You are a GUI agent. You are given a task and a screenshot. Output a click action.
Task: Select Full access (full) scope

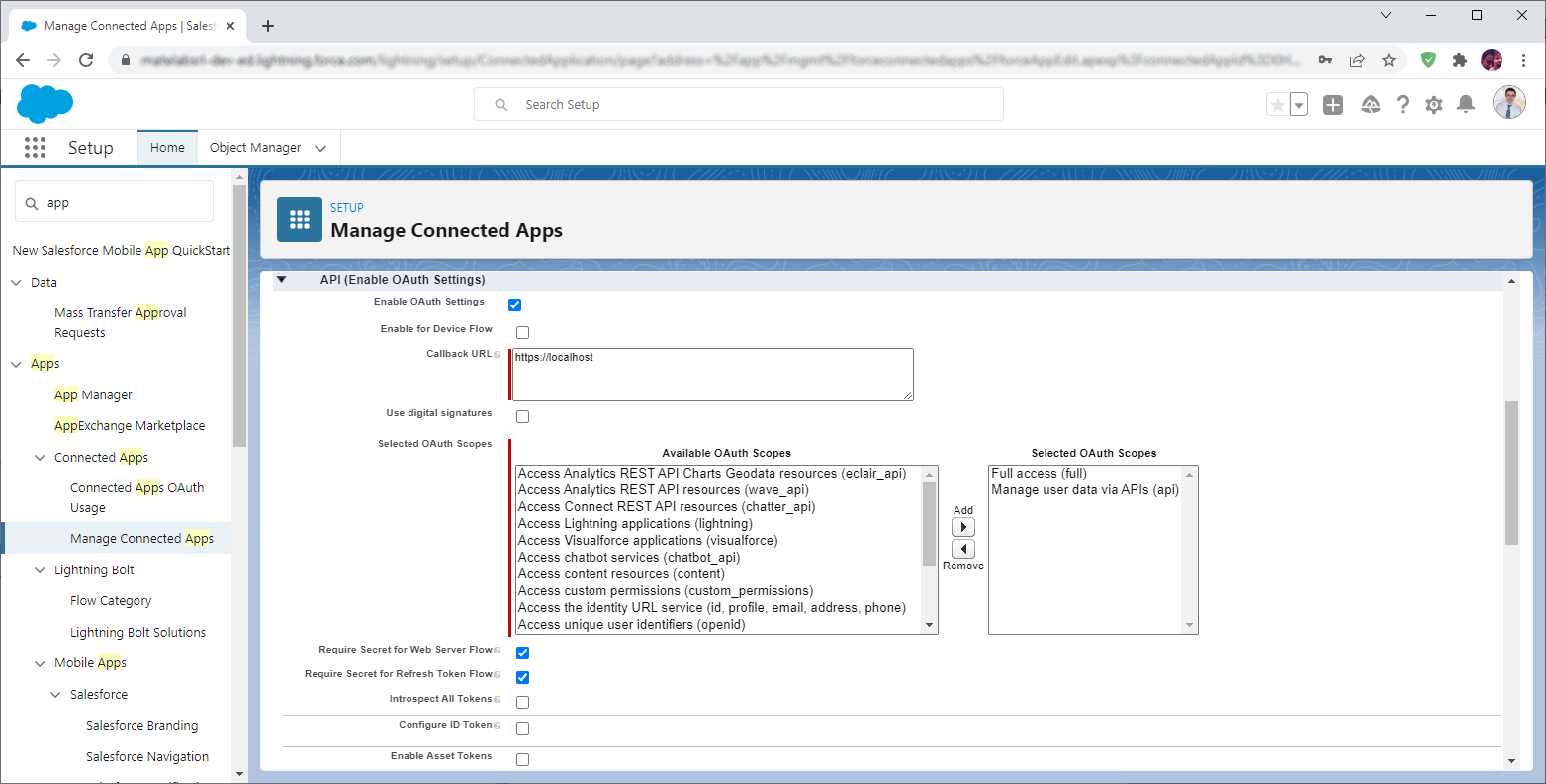(1039, 474)
